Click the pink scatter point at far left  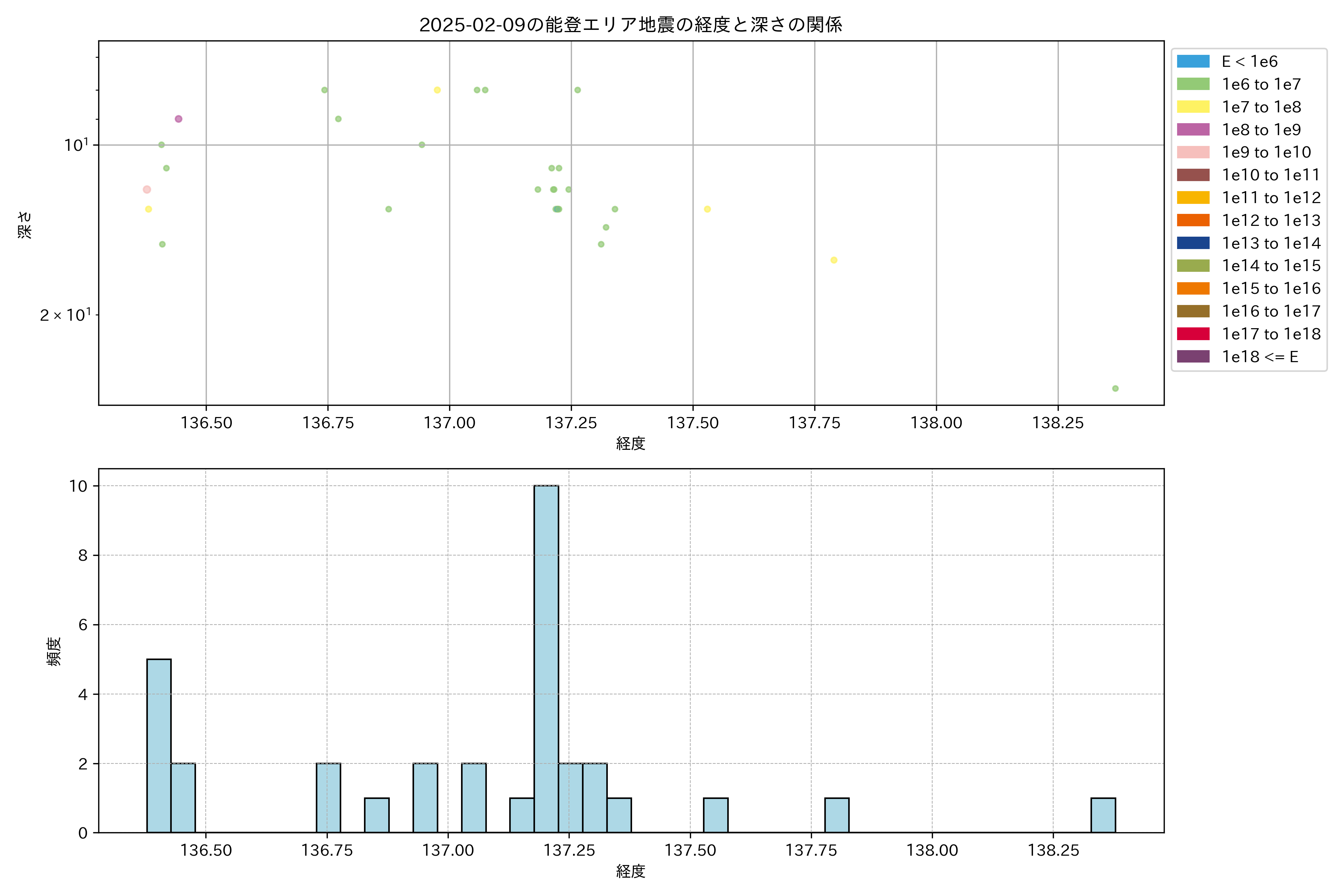(x=147, y=190)
